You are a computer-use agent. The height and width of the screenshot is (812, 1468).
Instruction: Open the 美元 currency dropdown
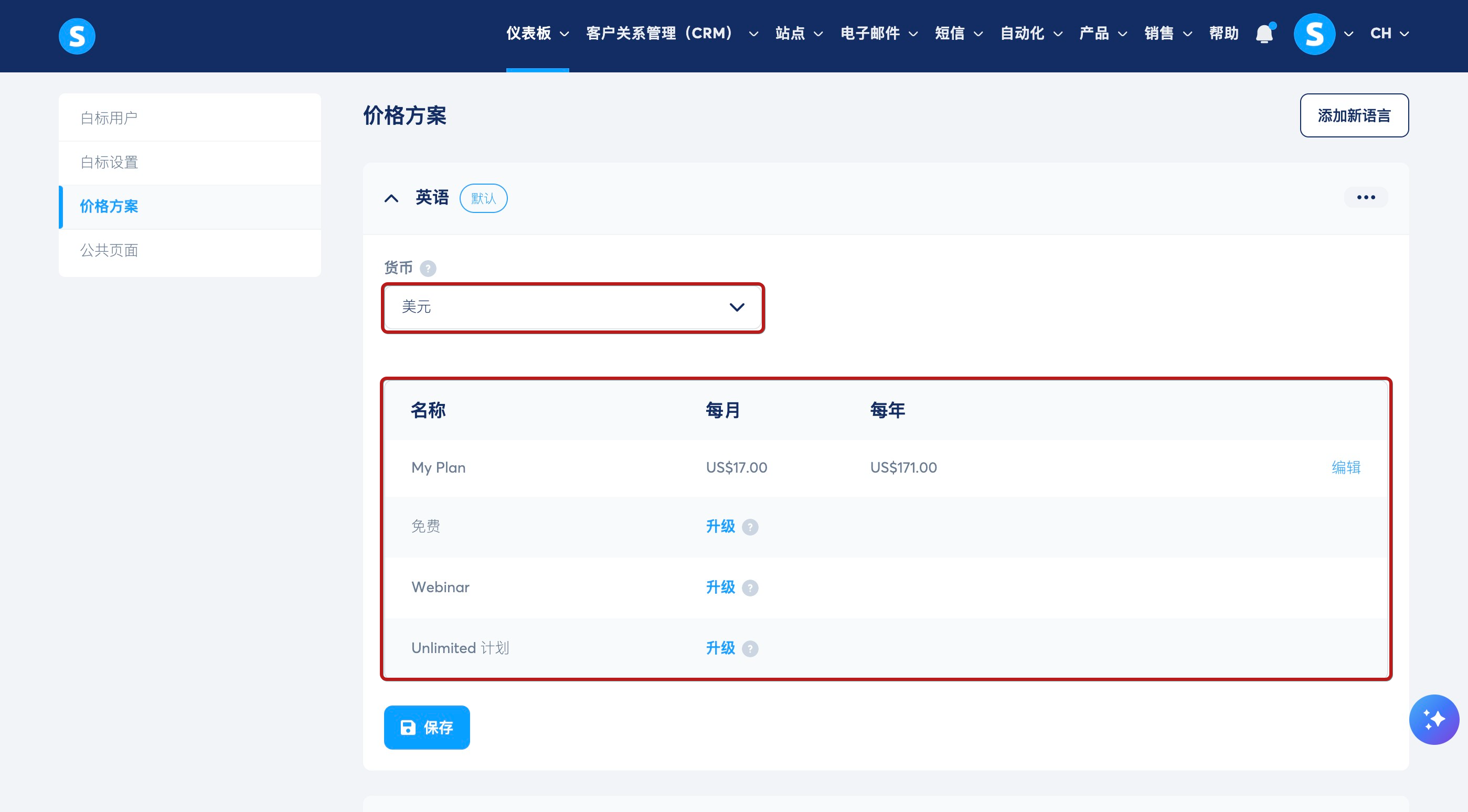click(572, 307)
